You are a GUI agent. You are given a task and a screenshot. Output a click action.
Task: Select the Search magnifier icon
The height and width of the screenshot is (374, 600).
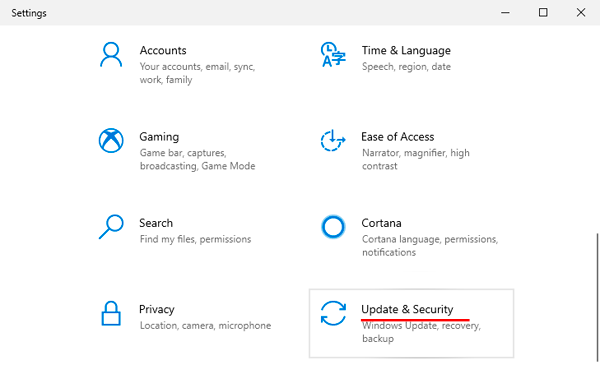[x=111, y=227]
